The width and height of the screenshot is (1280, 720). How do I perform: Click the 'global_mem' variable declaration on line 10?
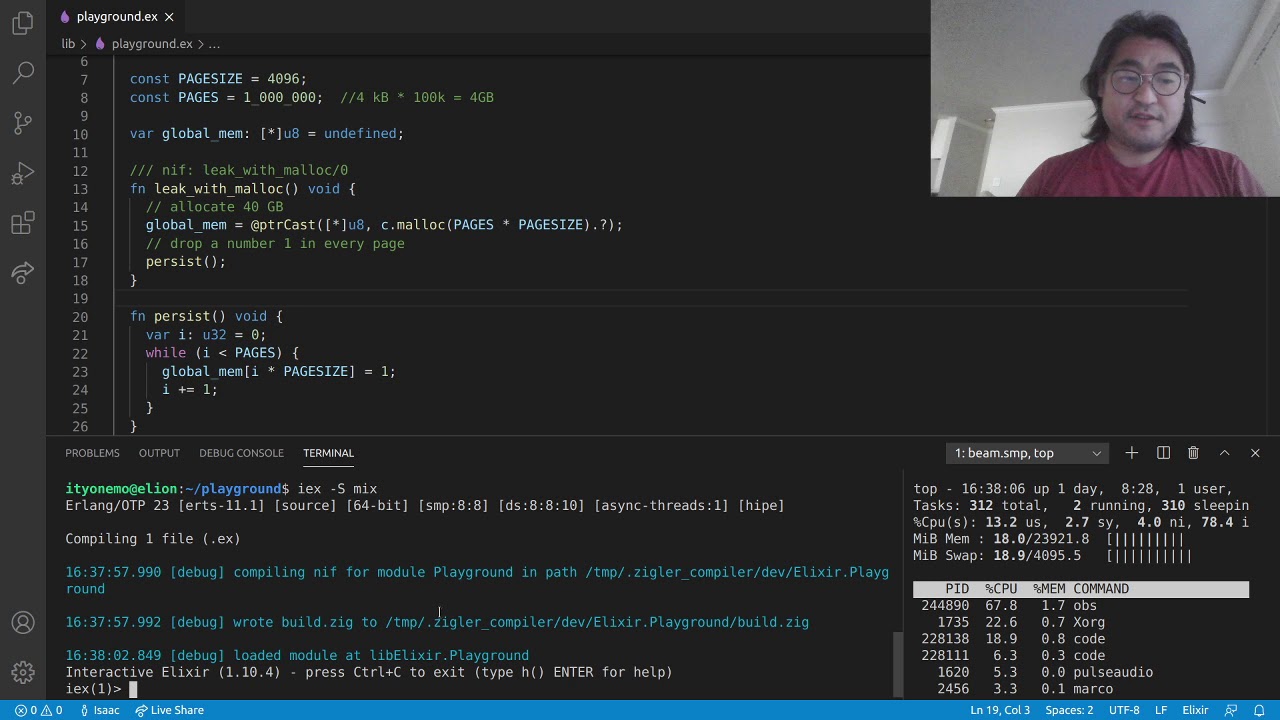tap(202, 134)
